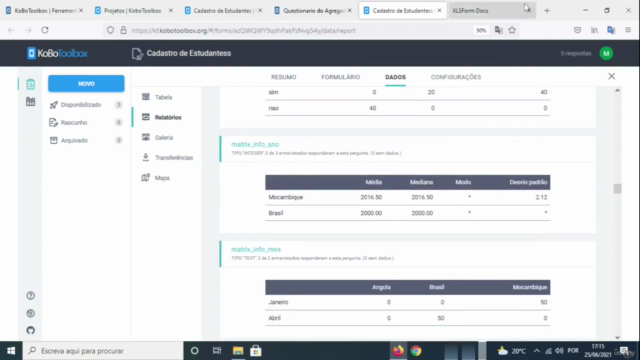
Task: Open the Pocket save icon
Action: 577,30
